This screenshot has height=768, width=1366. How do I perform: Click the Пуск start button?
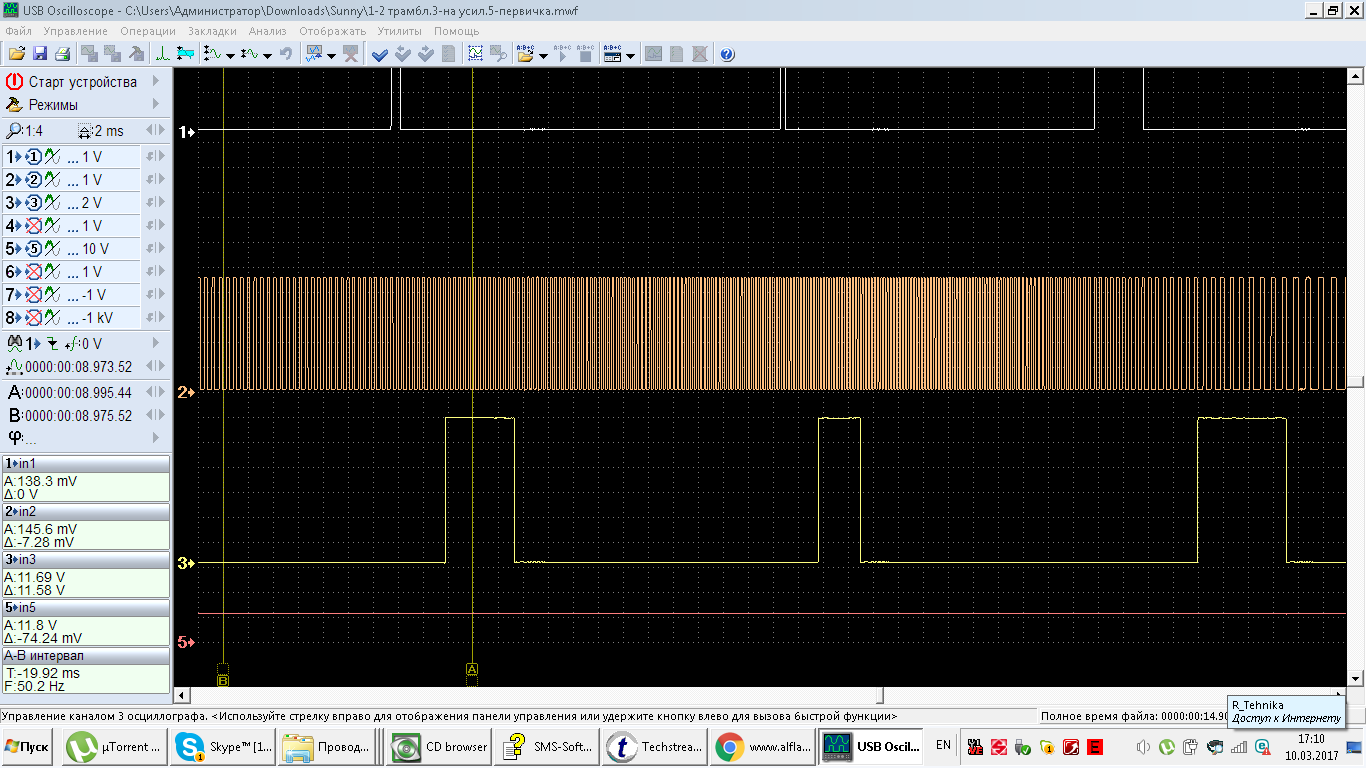28,746
